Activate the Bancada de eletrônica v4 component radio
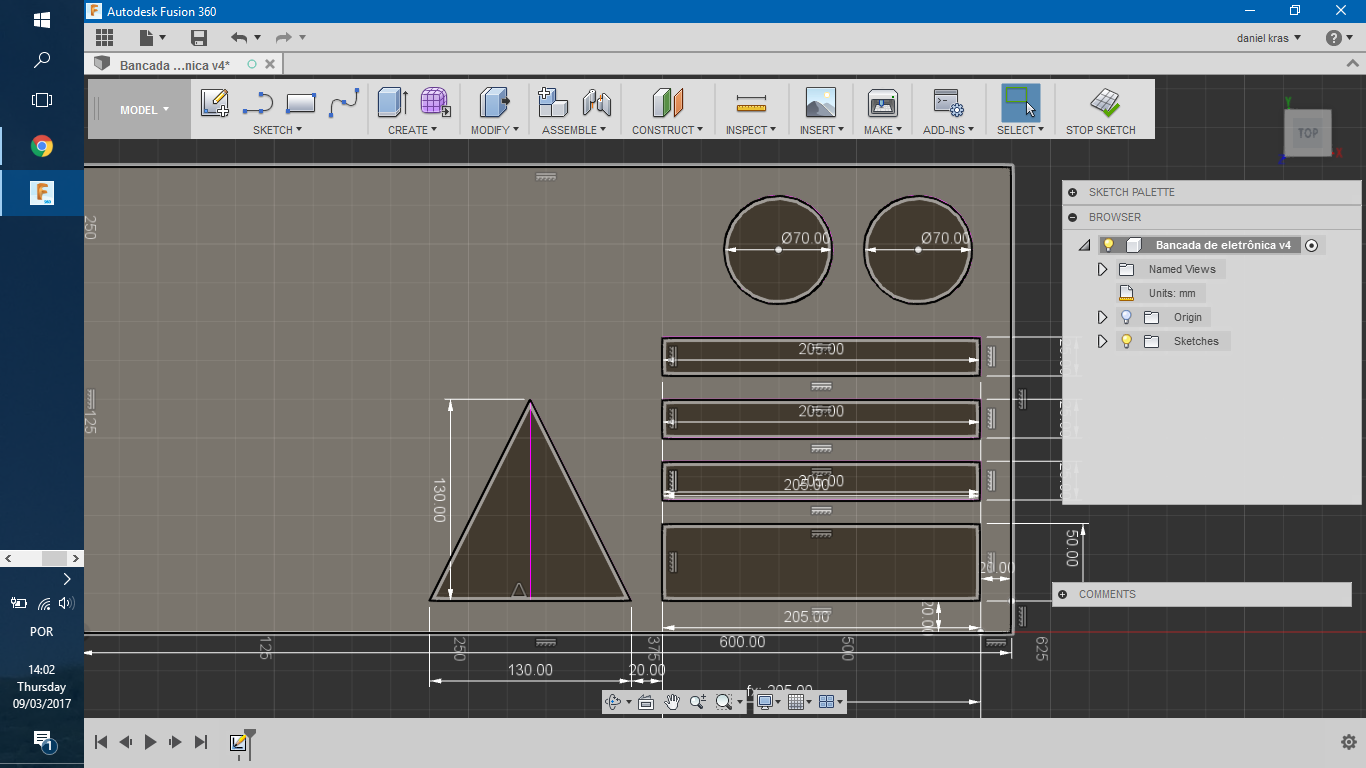Image resolution: width=1366 pixels, height=768 pixels. point(1312,245)
